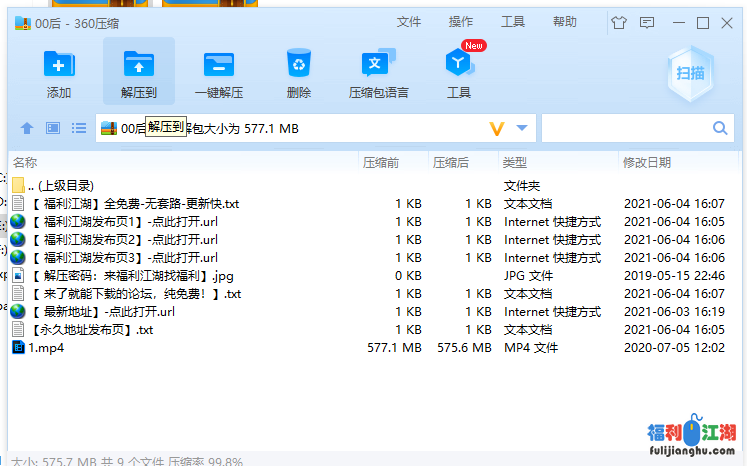Click the orange V icon in address bar
Screen dimensions: 747x466
click(x=497, y=128)
